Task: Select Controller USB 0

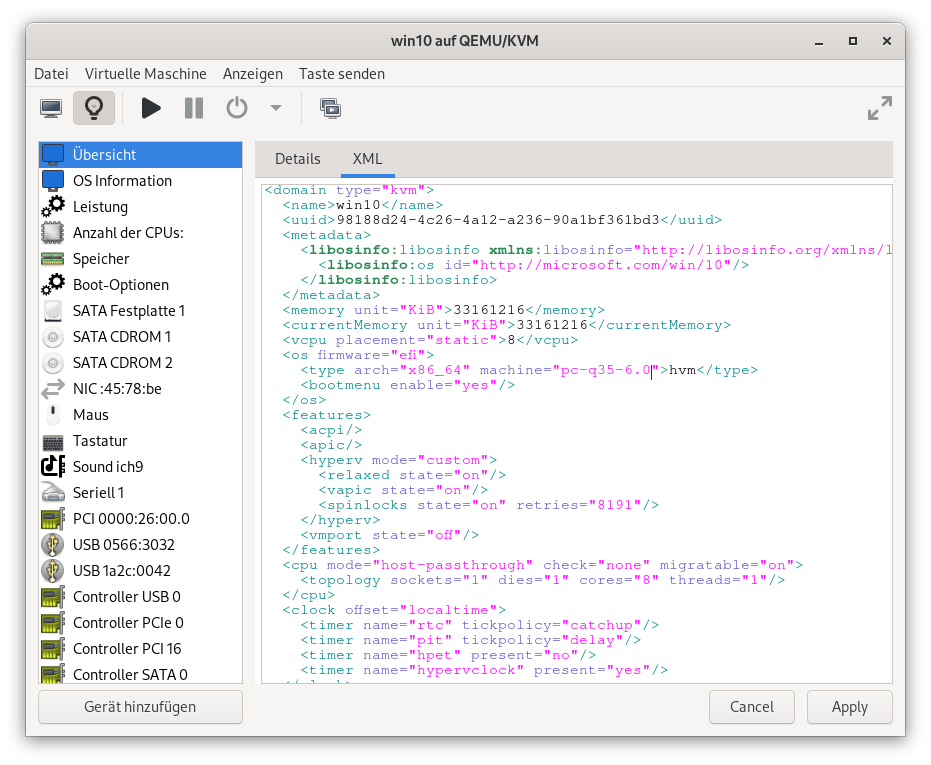Action: pyautogui.click(x=141, y=597)
